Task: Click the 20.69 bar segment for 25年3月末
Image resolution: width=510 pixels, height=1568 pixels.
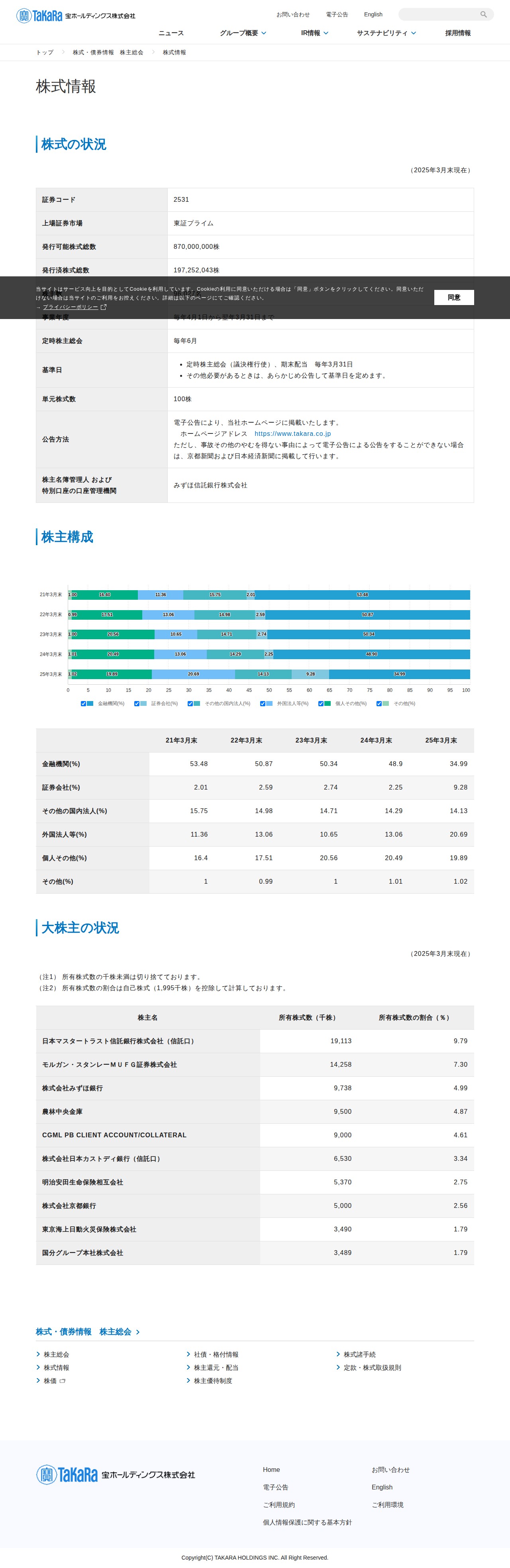Action: (x=193, y=674)
